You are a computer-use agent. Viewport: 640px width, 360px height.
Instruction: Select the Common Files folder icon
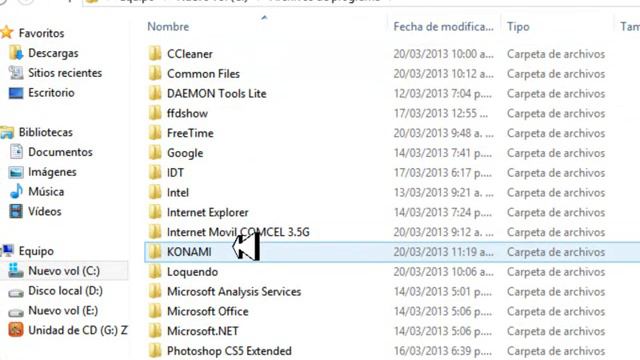pos(155,73)
